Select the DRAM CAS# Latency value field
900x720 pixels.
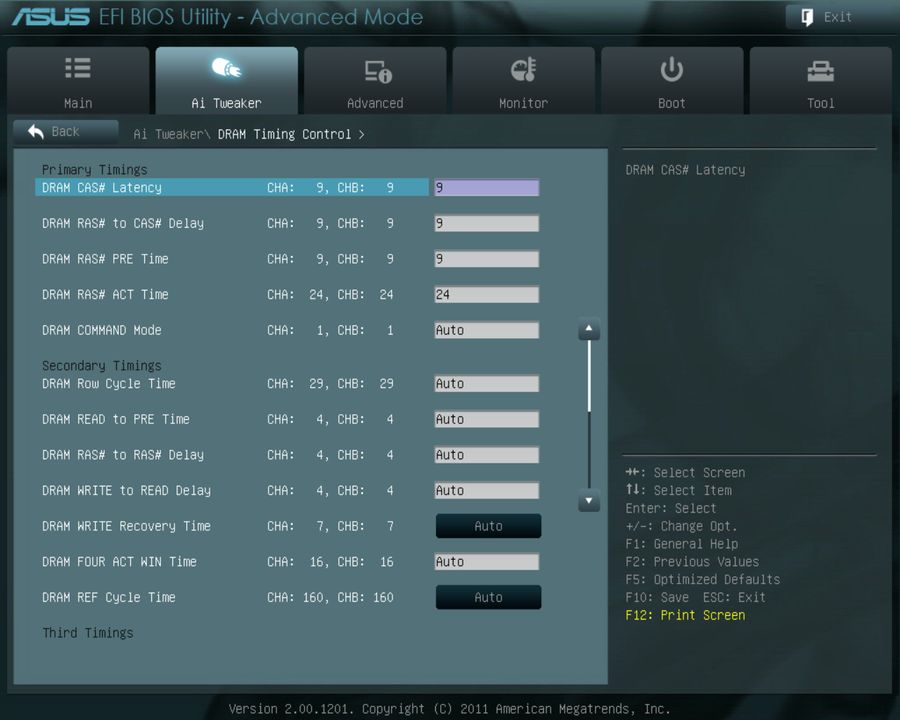(486, 187)
